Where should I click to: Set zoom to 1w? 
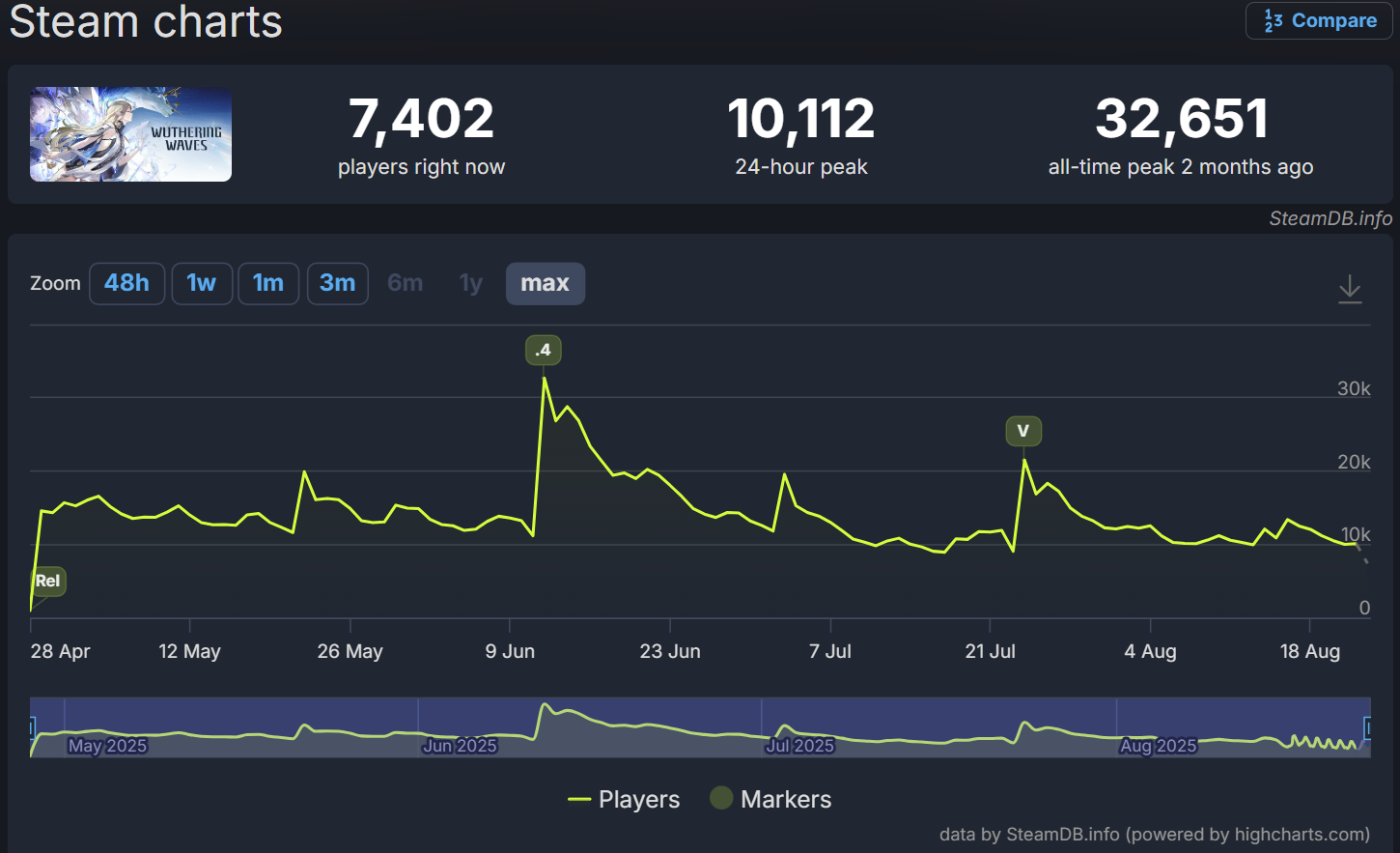click(202, 283)
